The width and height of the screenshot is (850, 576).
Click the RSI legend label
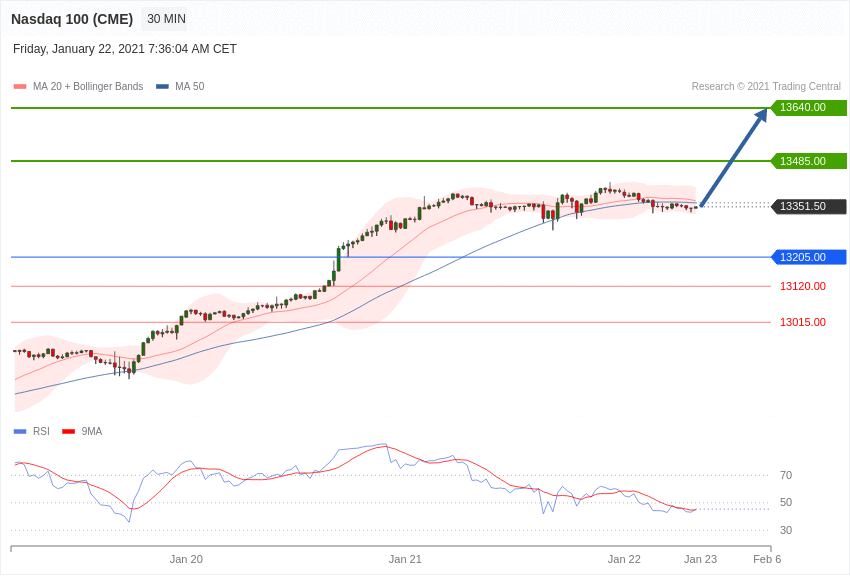(41, 431)
